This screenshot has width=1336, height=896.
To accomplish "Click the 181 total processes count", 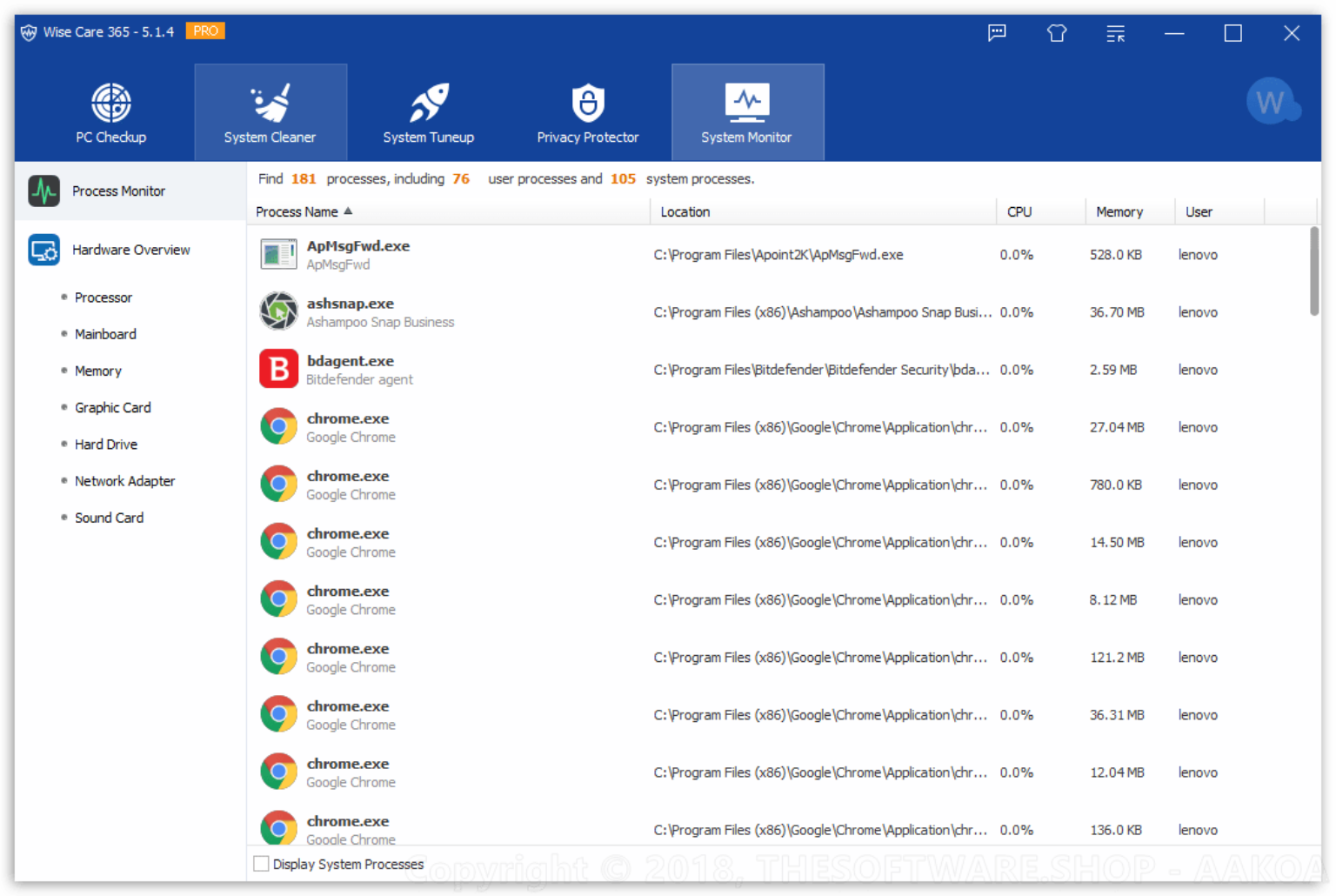I will tap(304, 178).
